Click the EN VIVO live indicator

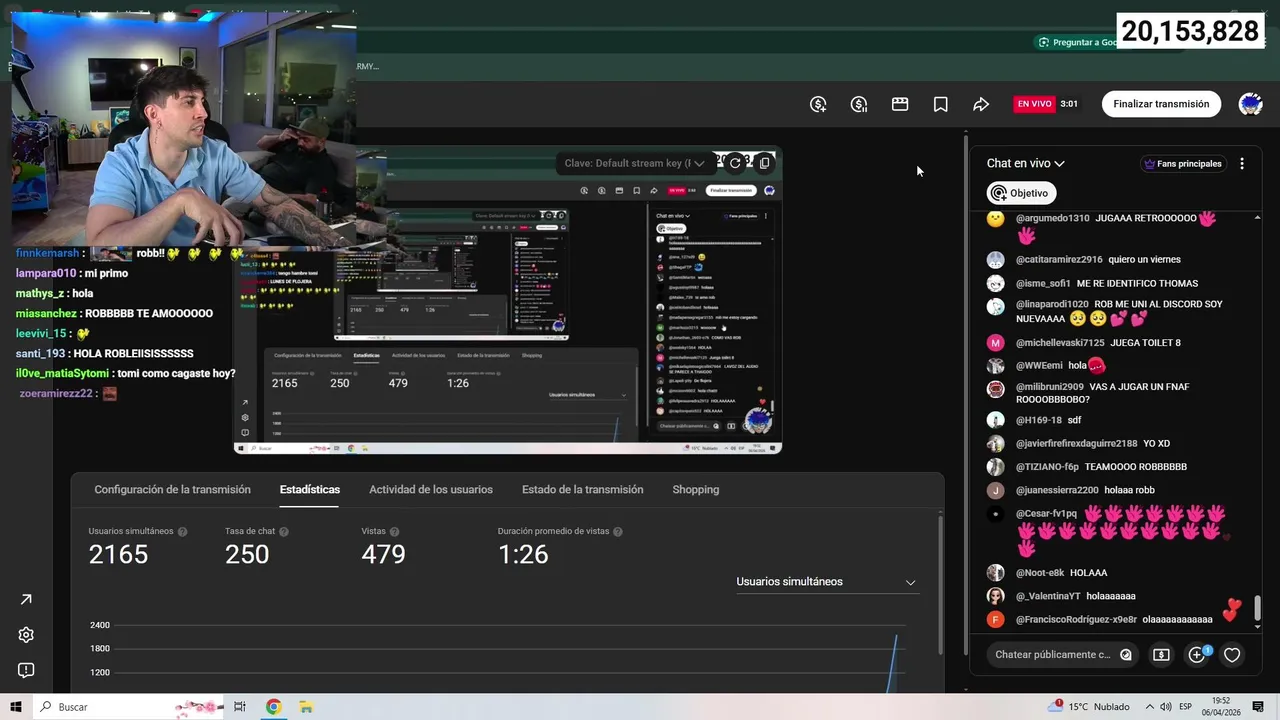(x=1034, y=104)
